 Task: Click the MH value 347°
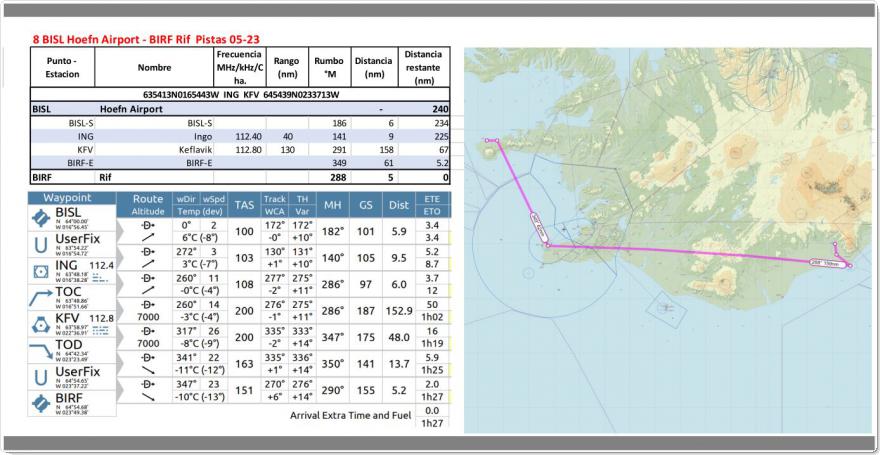click(333, 337)
